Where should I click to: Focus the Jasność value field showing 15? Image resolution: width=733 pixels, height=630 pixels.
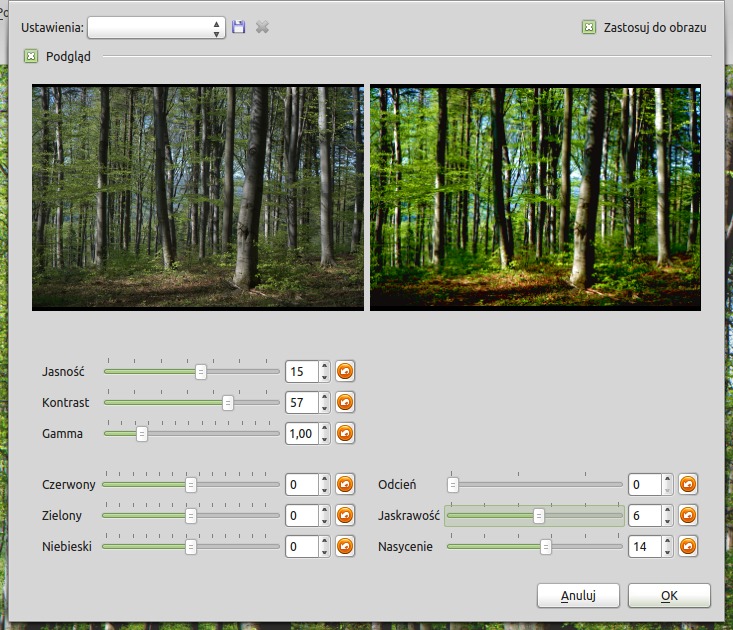(x=302, y=372)
